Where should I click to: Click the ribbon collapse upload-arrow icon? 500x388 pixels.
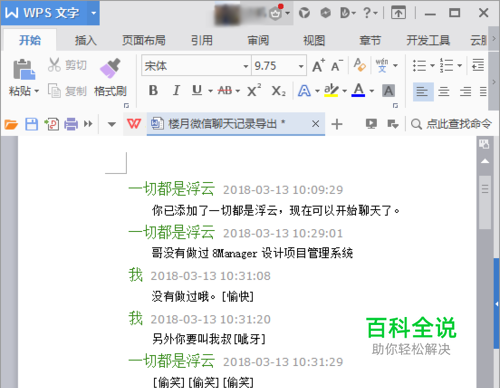(398, 13)
